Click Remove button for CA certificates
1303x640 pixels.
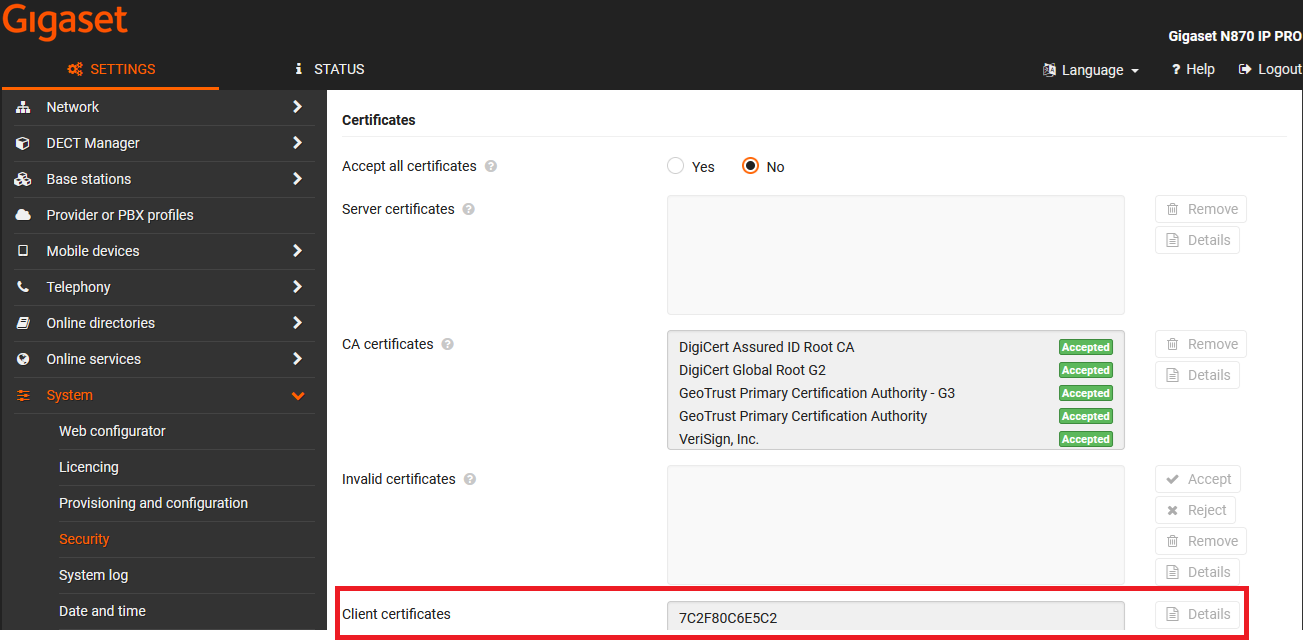(1201, 344)
